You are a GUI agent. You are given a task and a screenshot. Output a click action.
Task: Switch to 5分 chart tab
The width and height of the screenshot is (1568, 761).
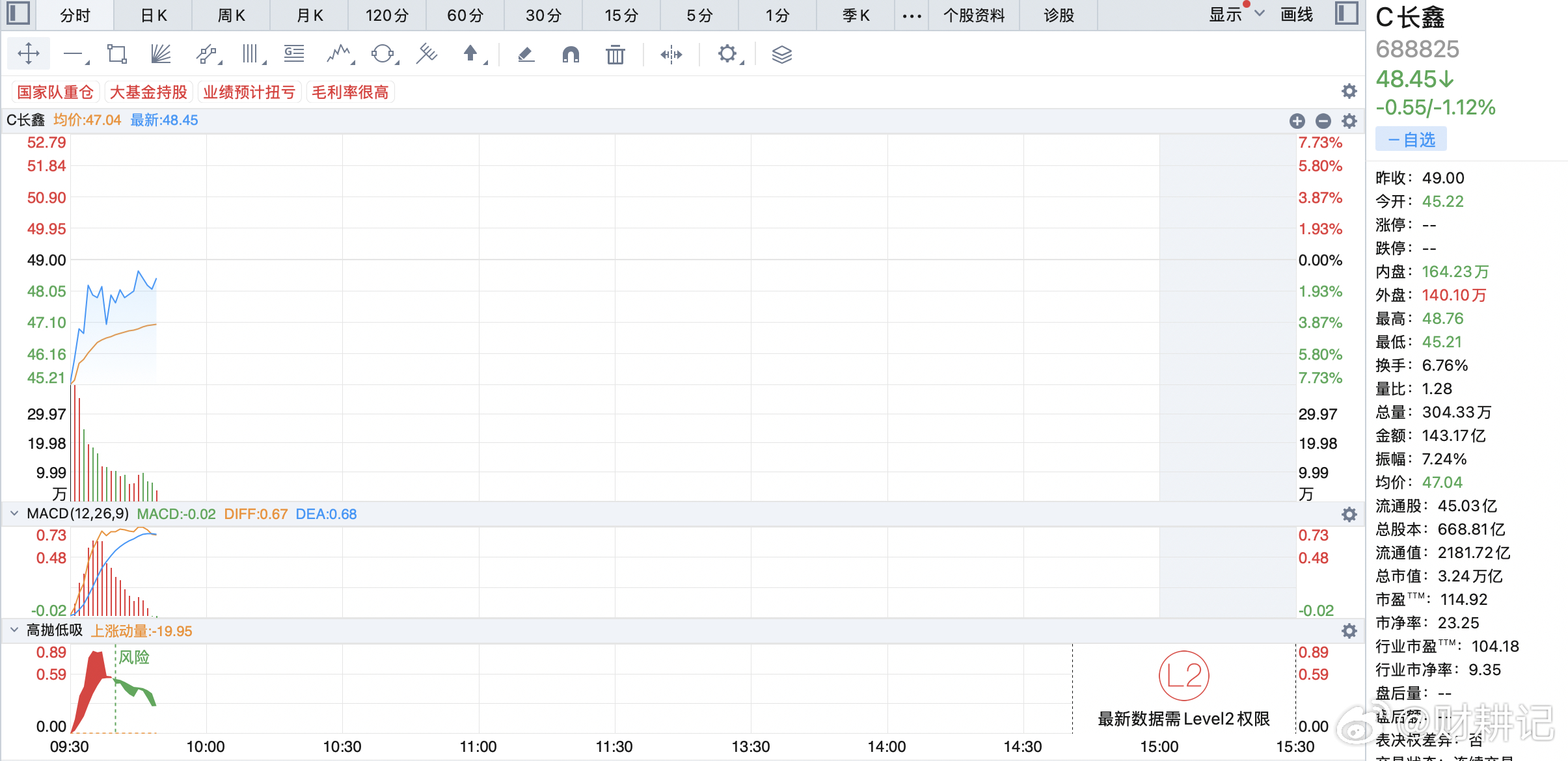[x=699, y=16]
